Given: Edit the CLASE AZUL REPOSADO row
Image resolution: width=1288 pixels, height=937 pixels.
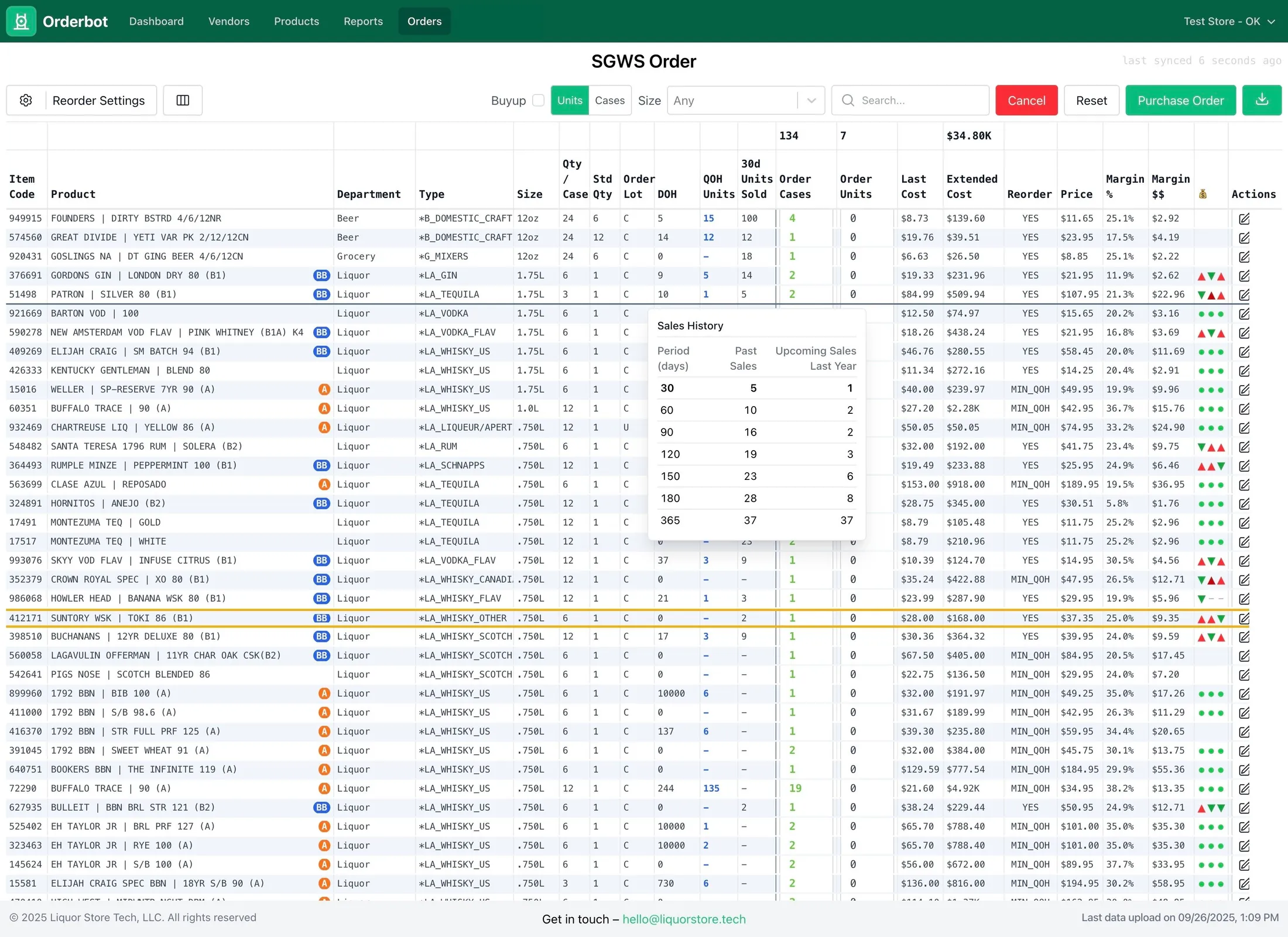Looking at the screenshot, I should [x=1244, y=485].
